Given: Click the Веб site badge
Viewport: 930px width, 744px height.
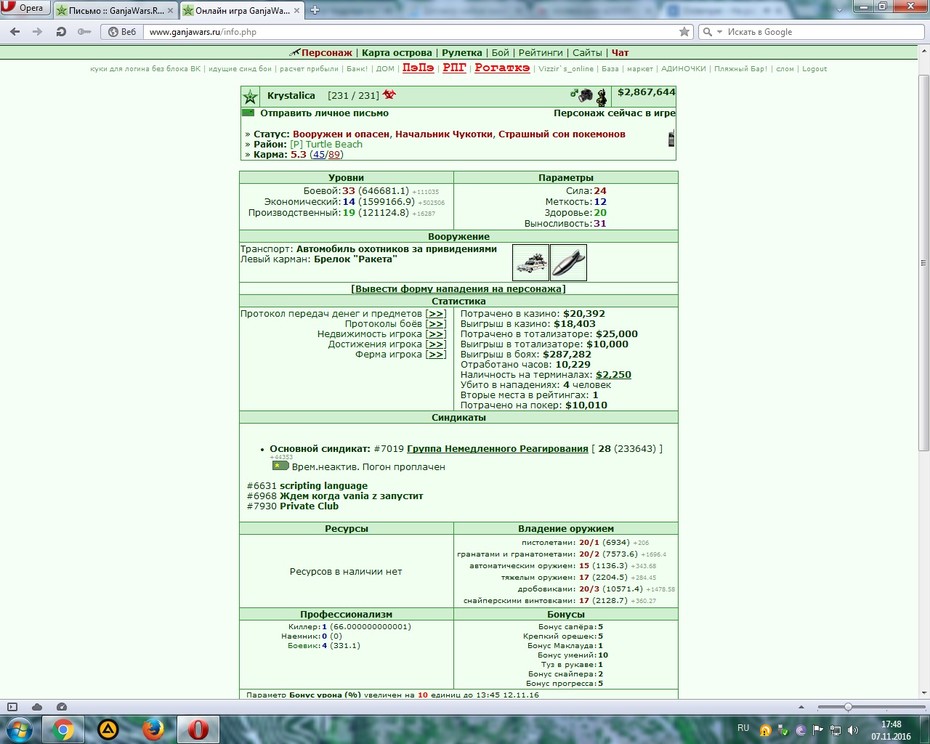Looking at the screenshot, I should (x=122, y=32).
